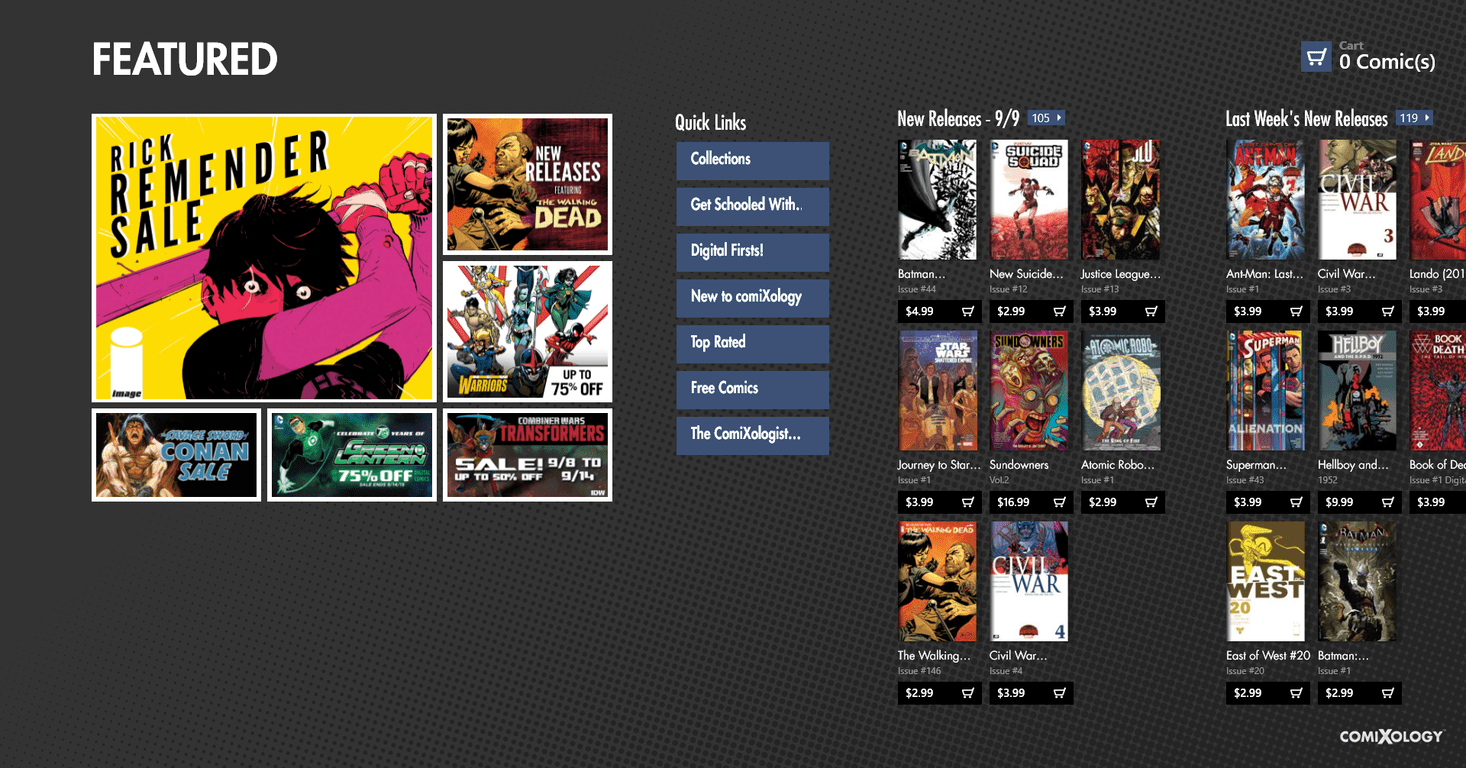This screenshot has height=768, width=1466.
Task: Open the Digital Firsts! quick link
Action: [752, 251]
